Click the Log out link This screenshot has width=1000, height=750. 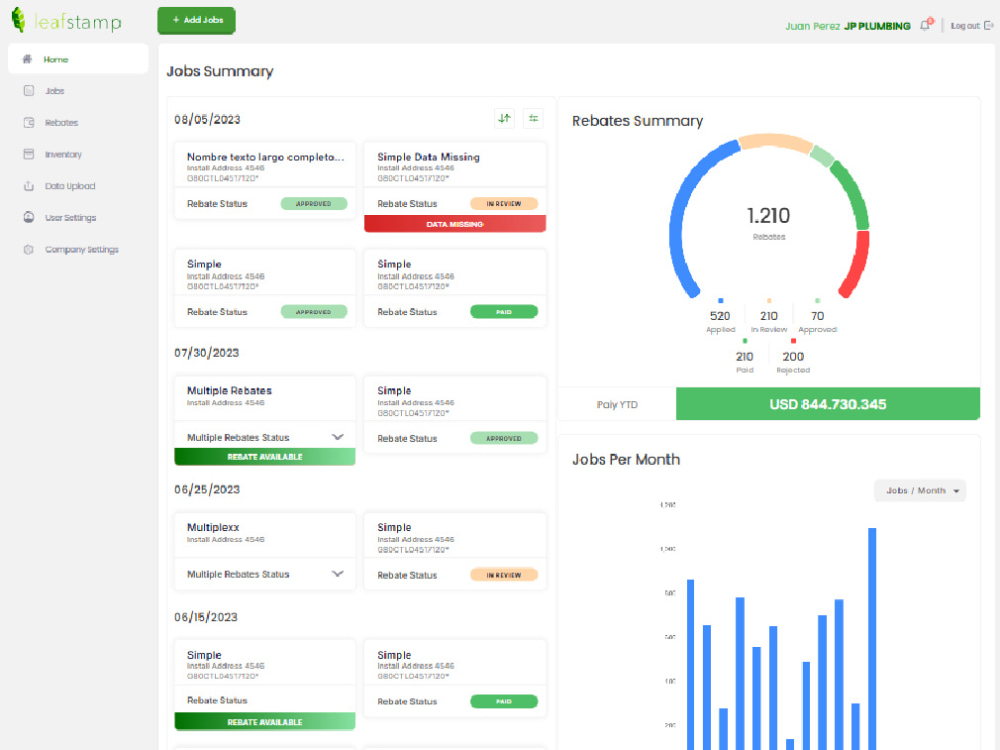[964, 26]
